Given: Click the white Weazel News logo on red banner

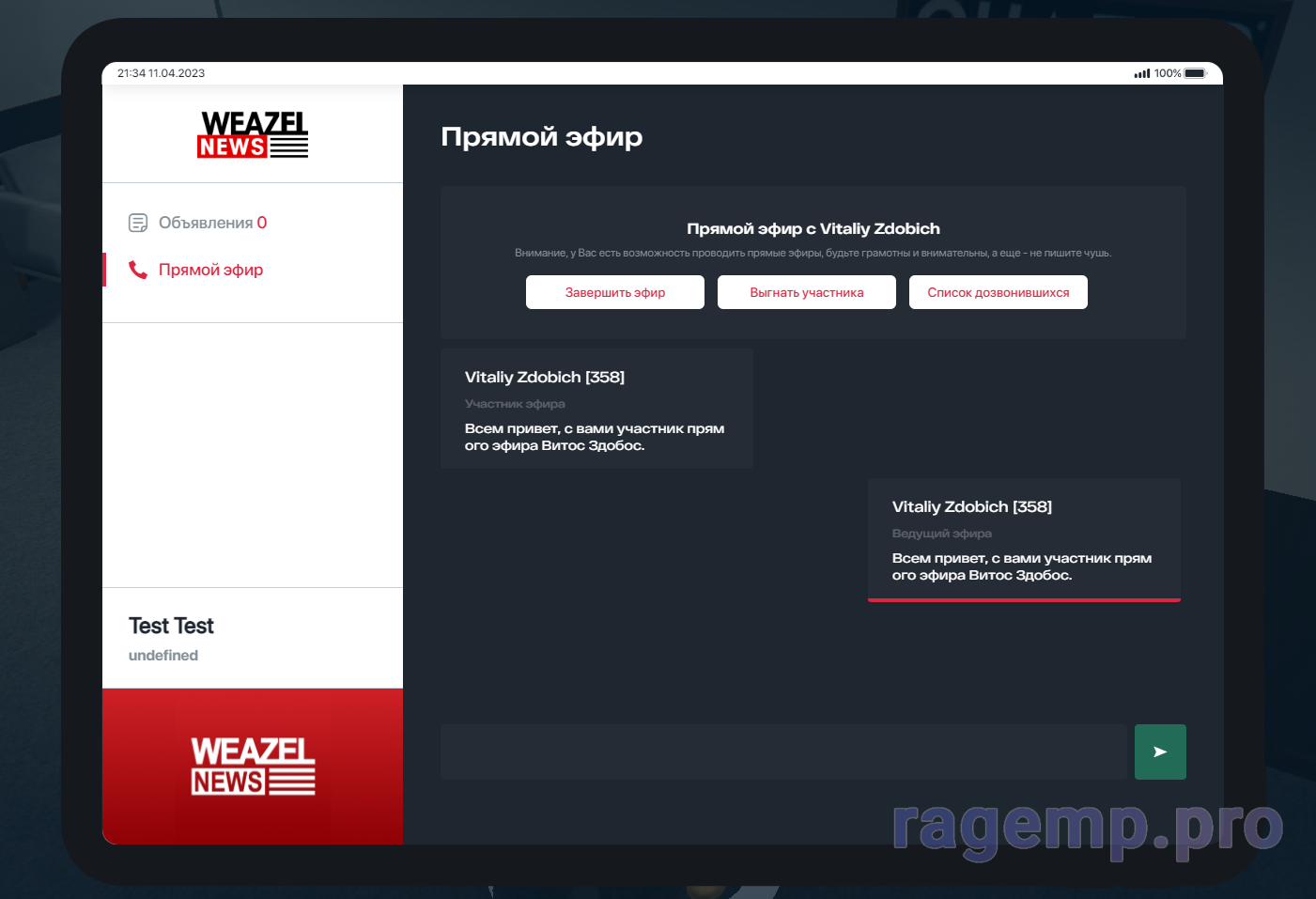Looking at the screenshot, I should [253, 767].
